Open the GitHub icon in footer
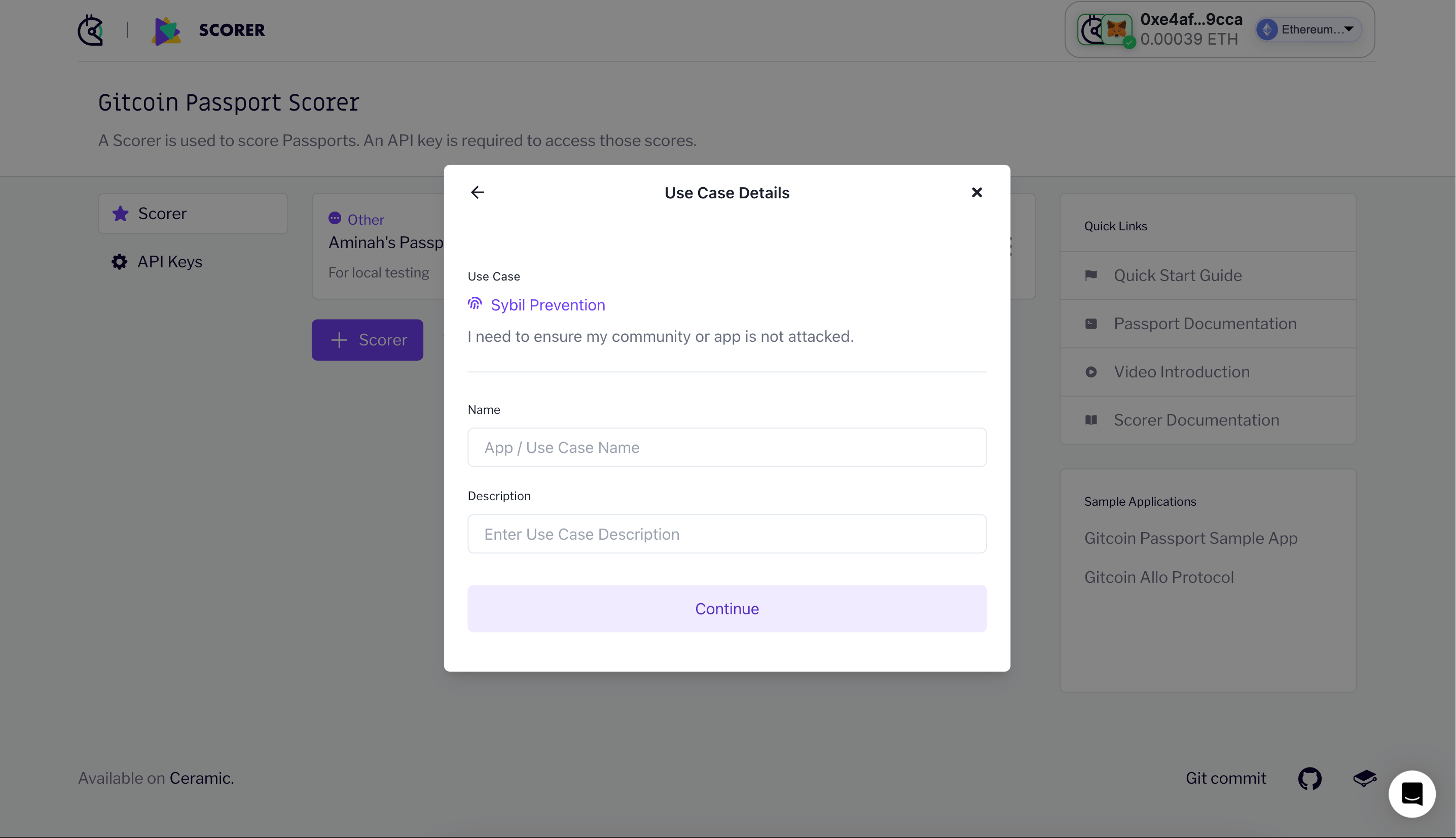 click(x=1309, y=779)
